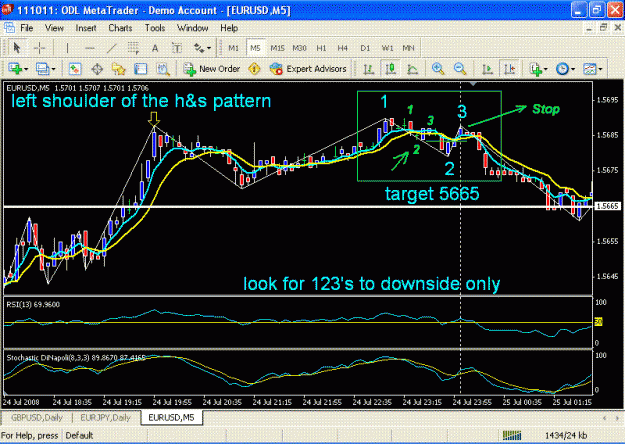This screenshot has height=444, width=625.
Task: Open the indicators list icon
Action: [536, 69]
